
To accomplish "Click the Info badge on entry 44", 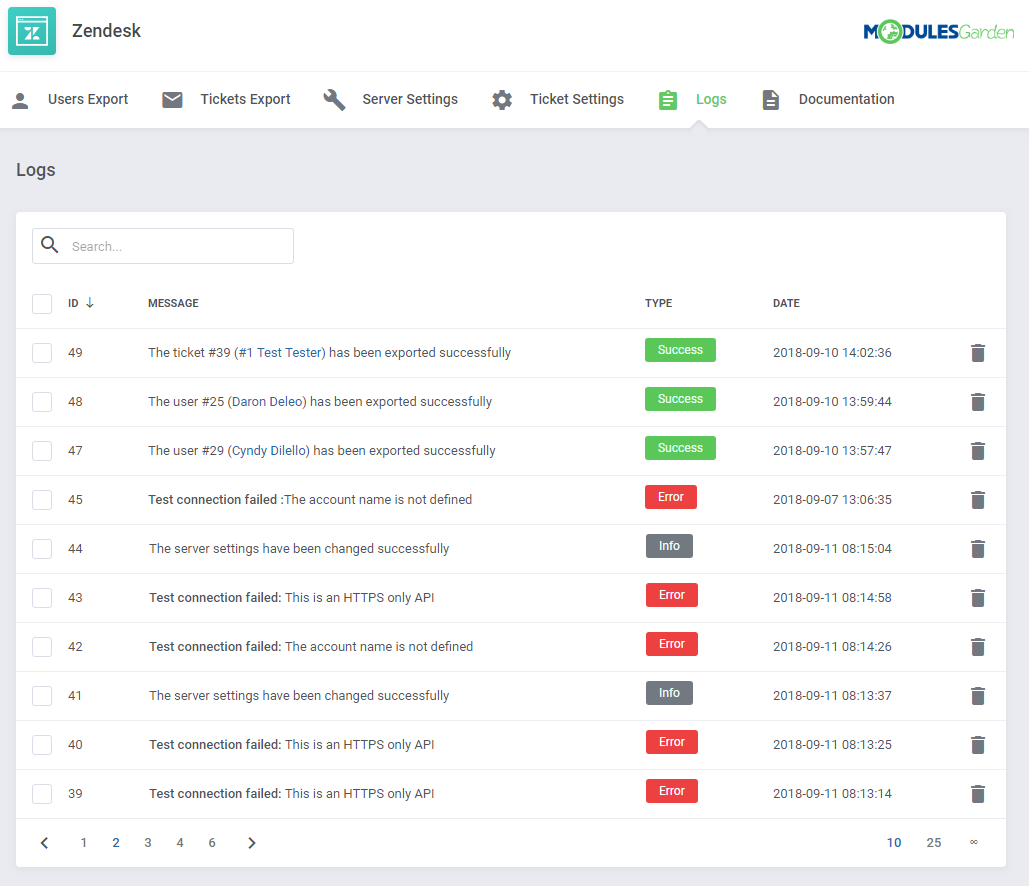I will pyautogui.click(x=669, y=546).
